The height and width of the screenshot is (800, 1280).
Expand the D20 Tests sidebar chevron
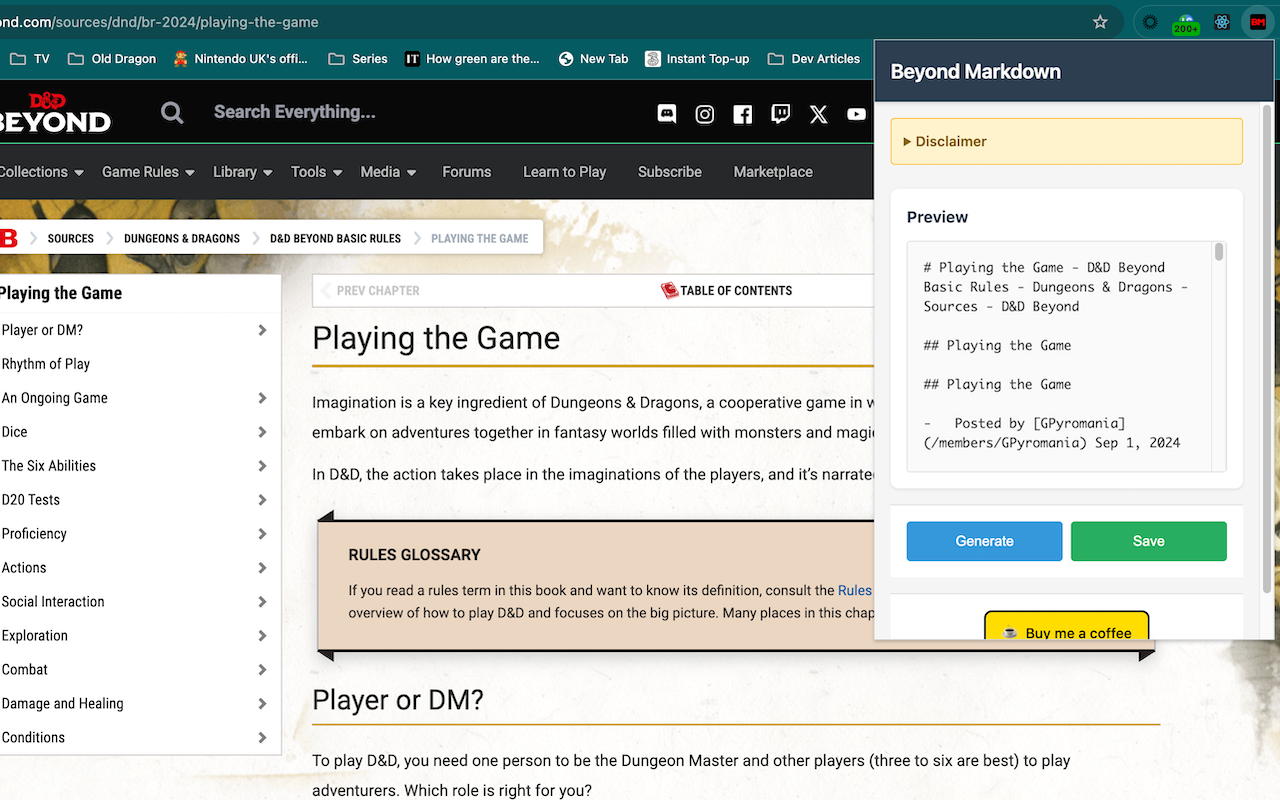coord(262,500)
